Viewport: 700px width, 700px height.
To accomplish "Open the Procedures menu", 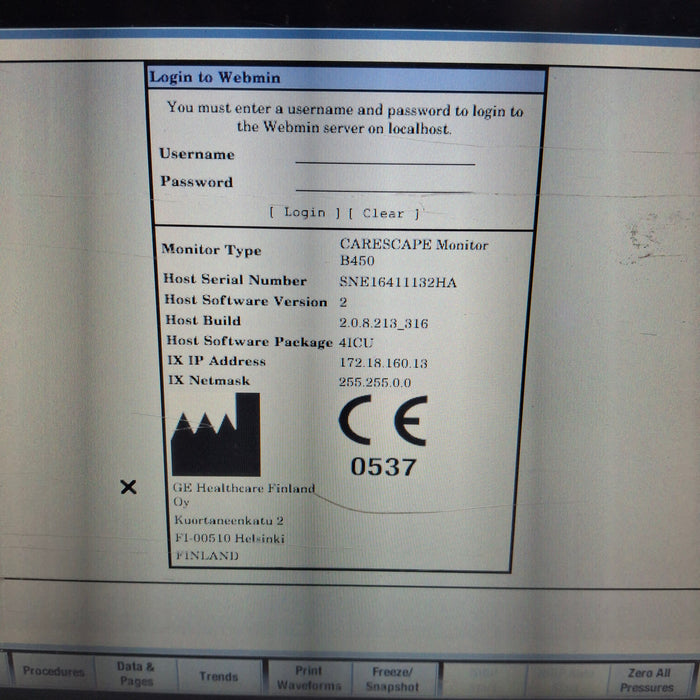I will pos(54,671).
